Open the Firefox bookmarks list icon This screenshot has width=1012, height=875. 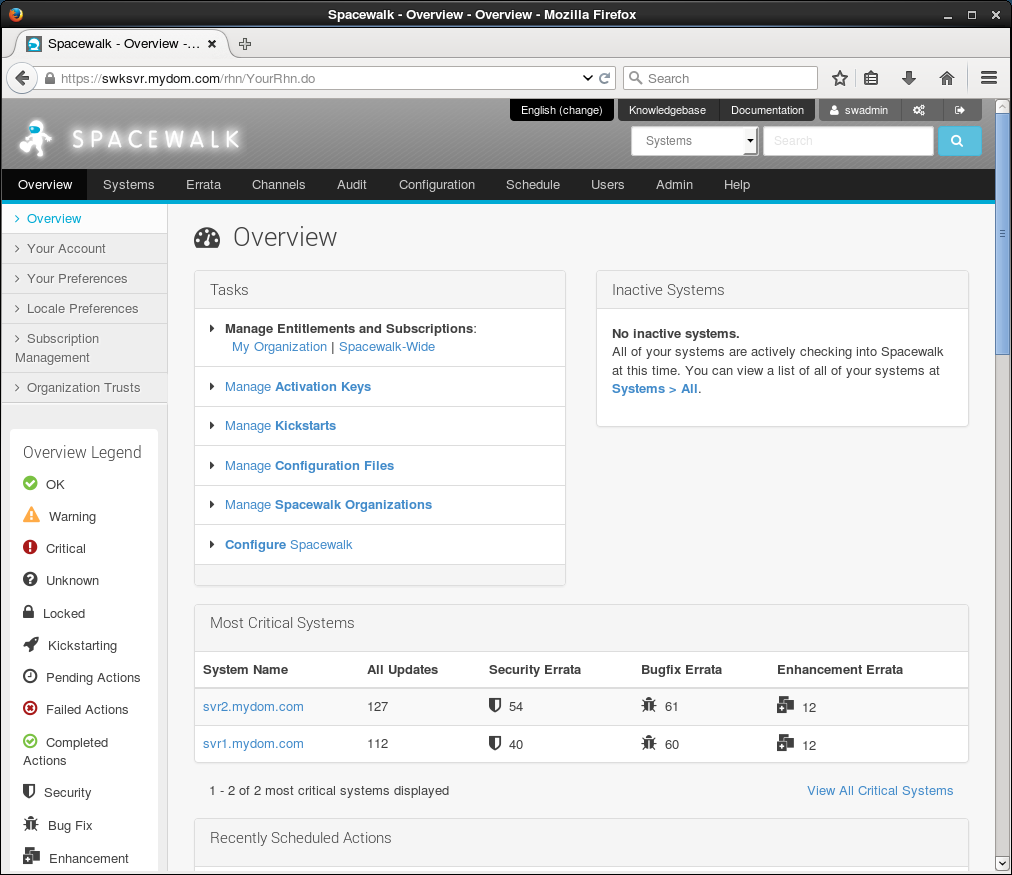pos(871,79)
